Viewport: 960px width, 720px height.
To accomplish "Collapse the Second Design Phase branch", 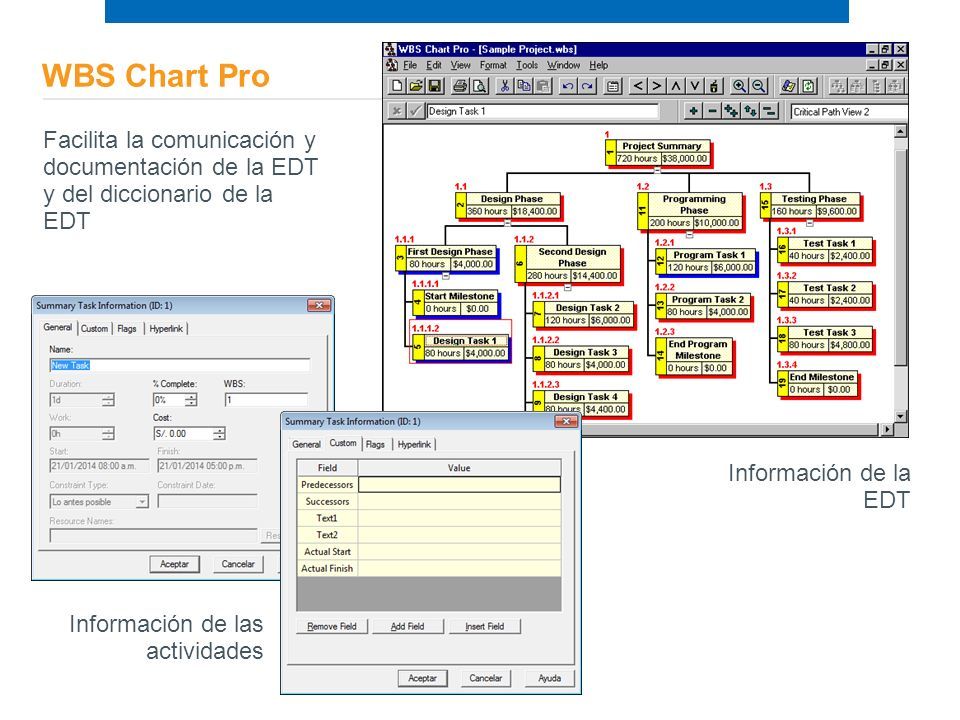I will [568, 287].
